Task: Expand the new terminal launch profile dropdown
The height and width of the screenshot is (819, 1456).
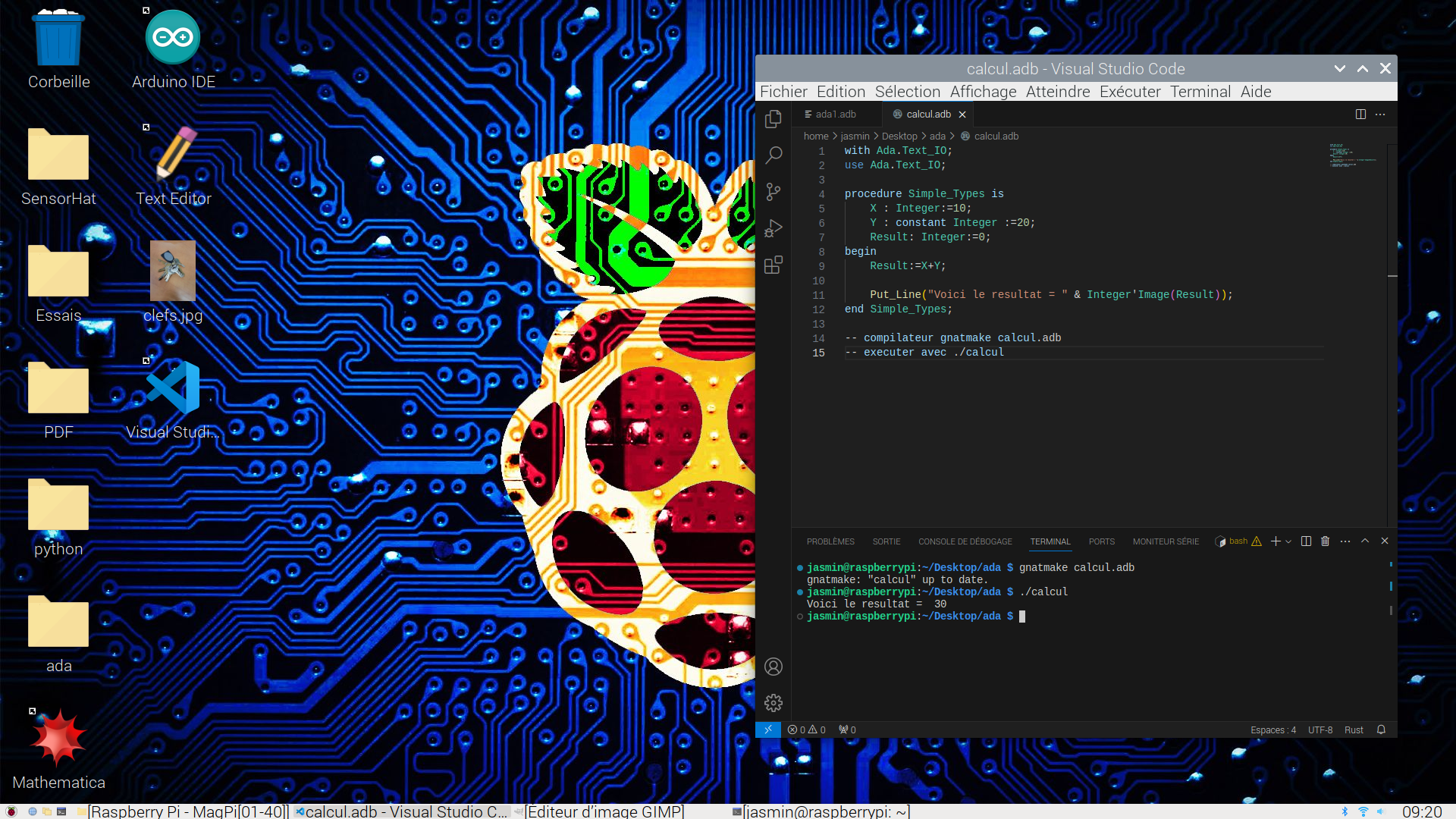Action: pos(1288,541)
